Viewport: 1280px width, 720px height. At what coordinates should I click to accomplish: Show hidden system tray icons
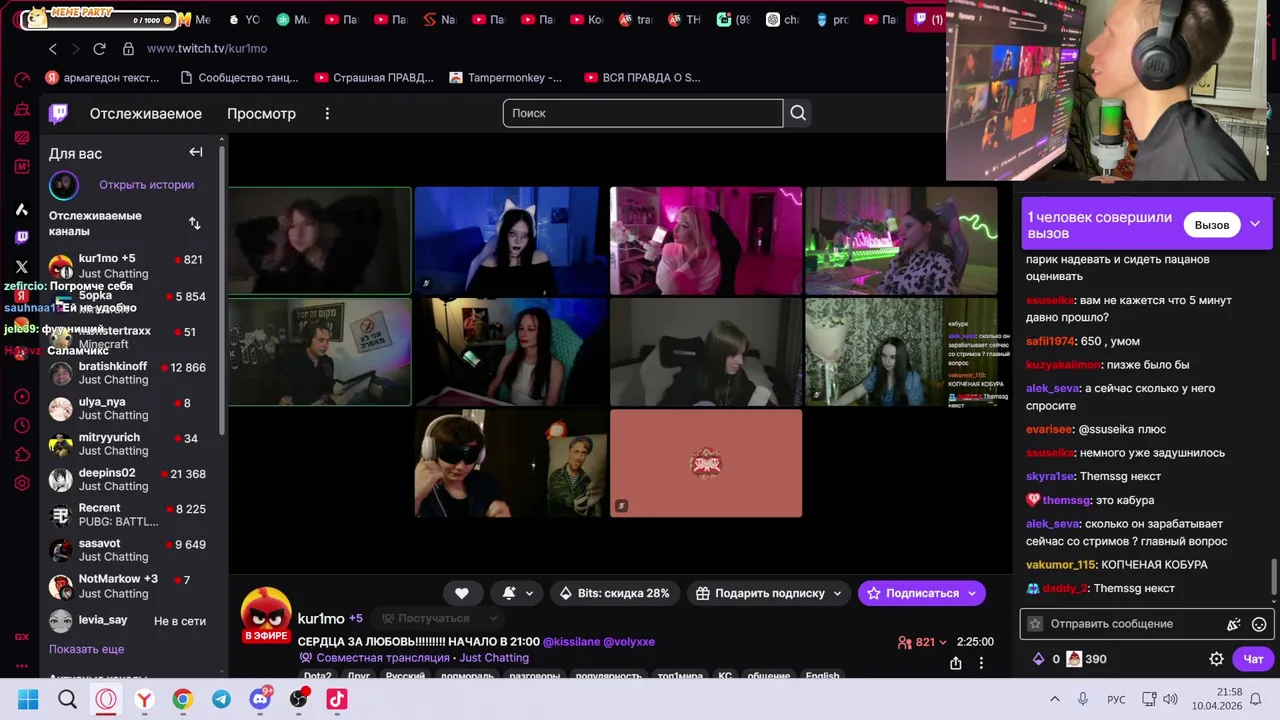pyautogui.click(x=1054, y=699)
